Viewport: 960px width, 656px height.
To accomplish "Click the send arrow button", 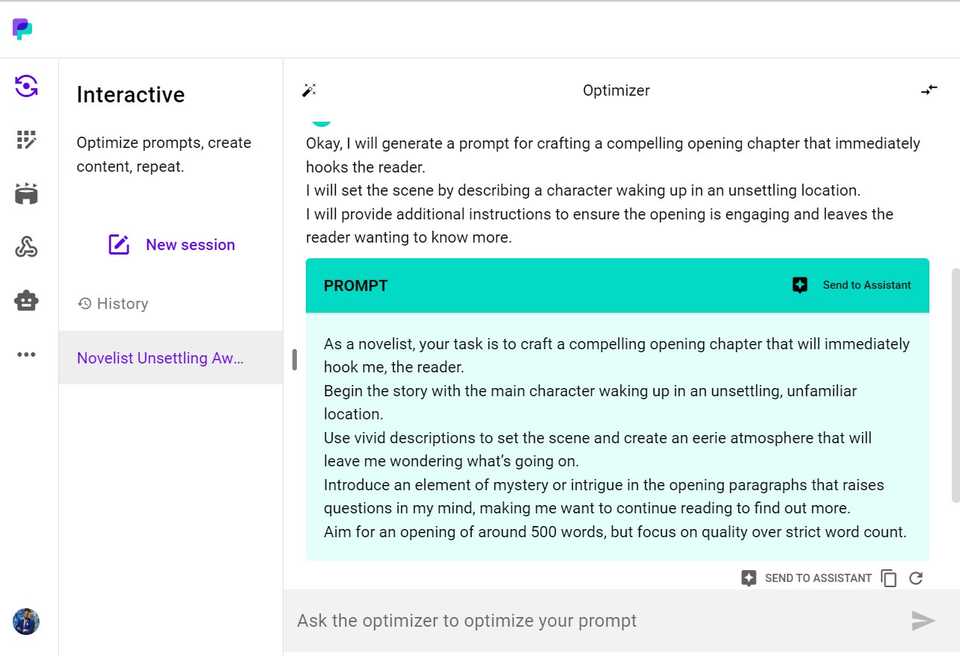I will pyautogui.click(x=923, y=621).
